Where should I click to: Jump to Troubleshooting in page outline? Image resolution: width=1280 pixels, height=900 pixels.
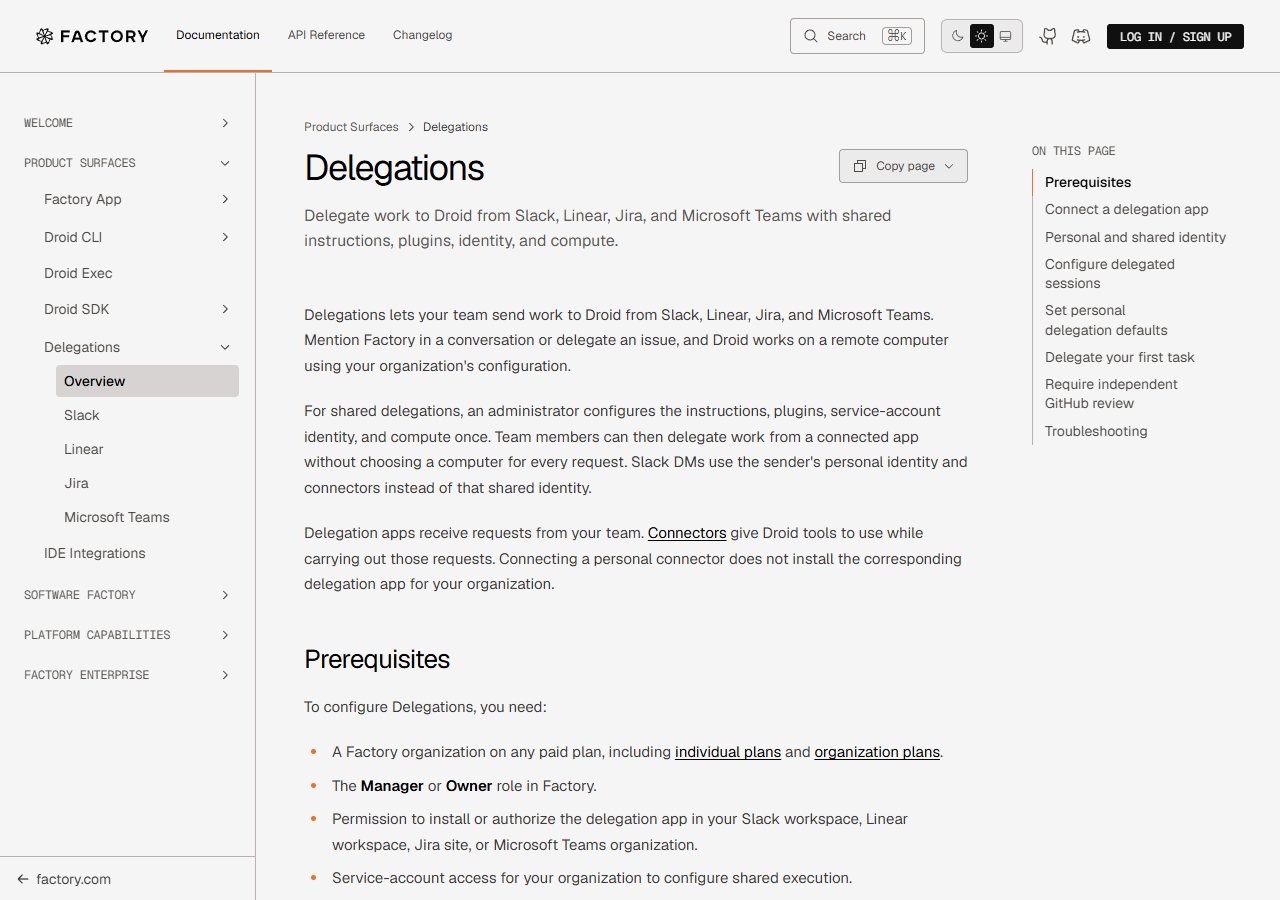(1096, 431)
